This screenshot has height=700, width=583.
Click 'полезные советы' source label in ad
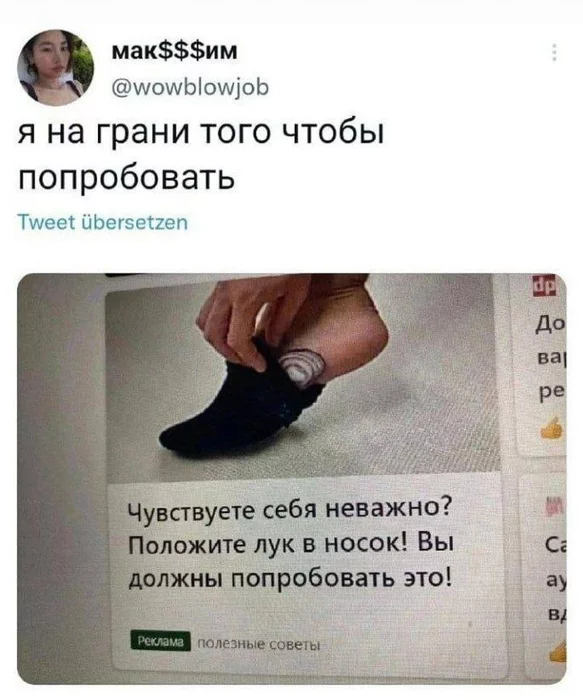pos(258,645)
